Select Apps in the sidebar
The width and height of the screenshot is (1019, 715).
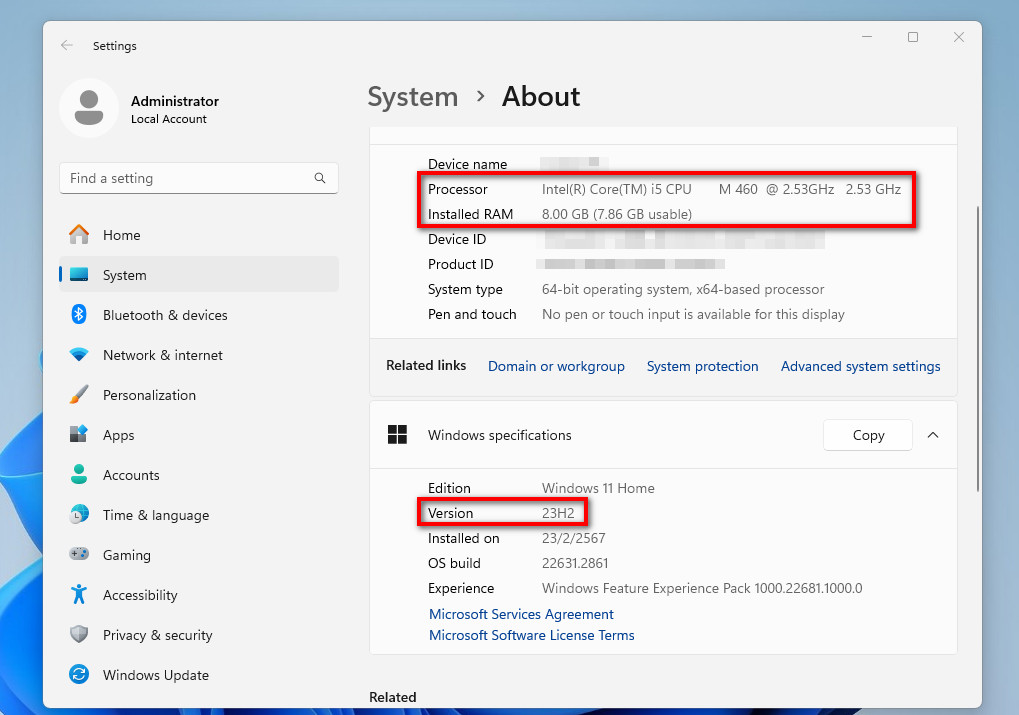click(199, 436)
